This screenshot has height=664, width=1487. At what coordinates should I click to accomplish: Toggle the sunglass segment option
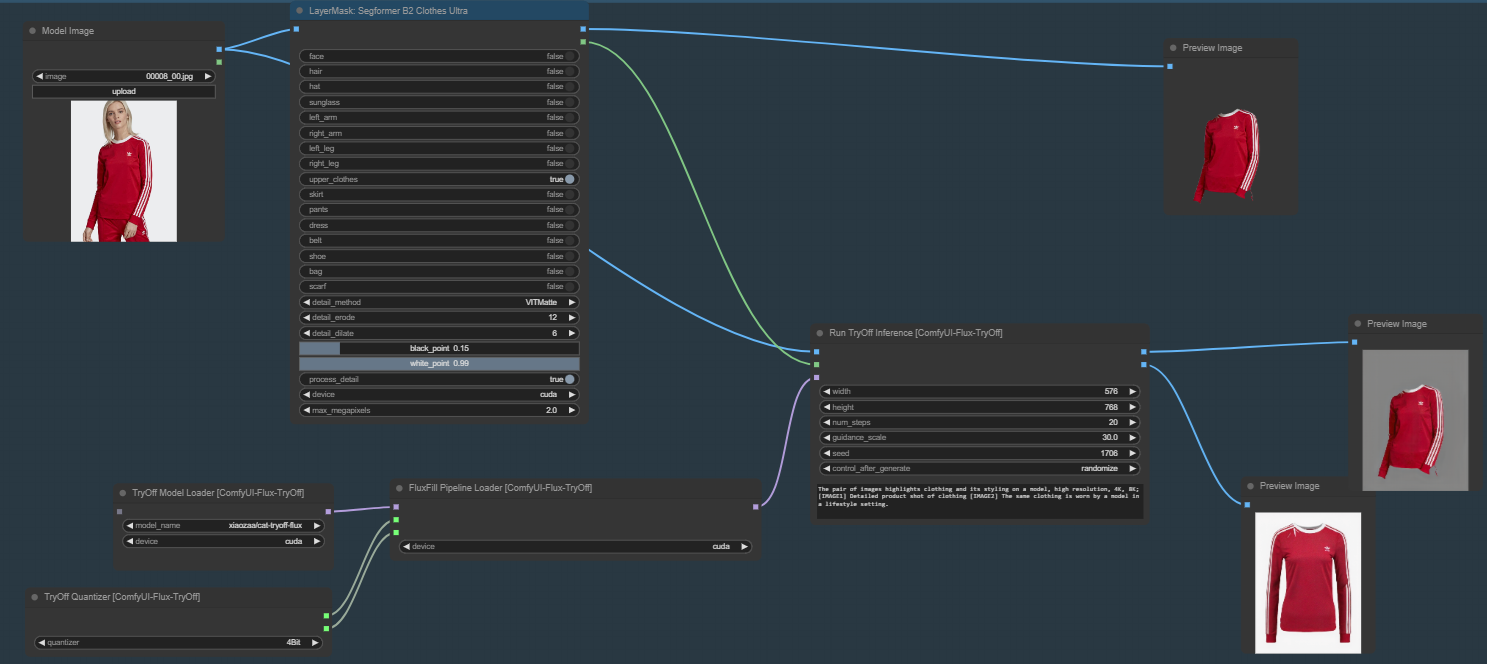pyautogui.click(x=439, y=102)
